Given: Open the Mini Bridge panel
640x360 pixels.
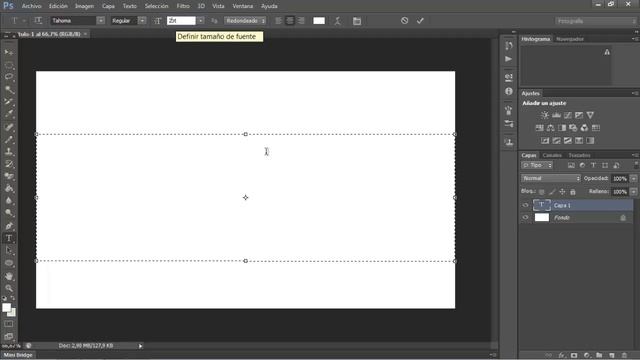Looking at the screenshot, I should (x=18, y=355).
